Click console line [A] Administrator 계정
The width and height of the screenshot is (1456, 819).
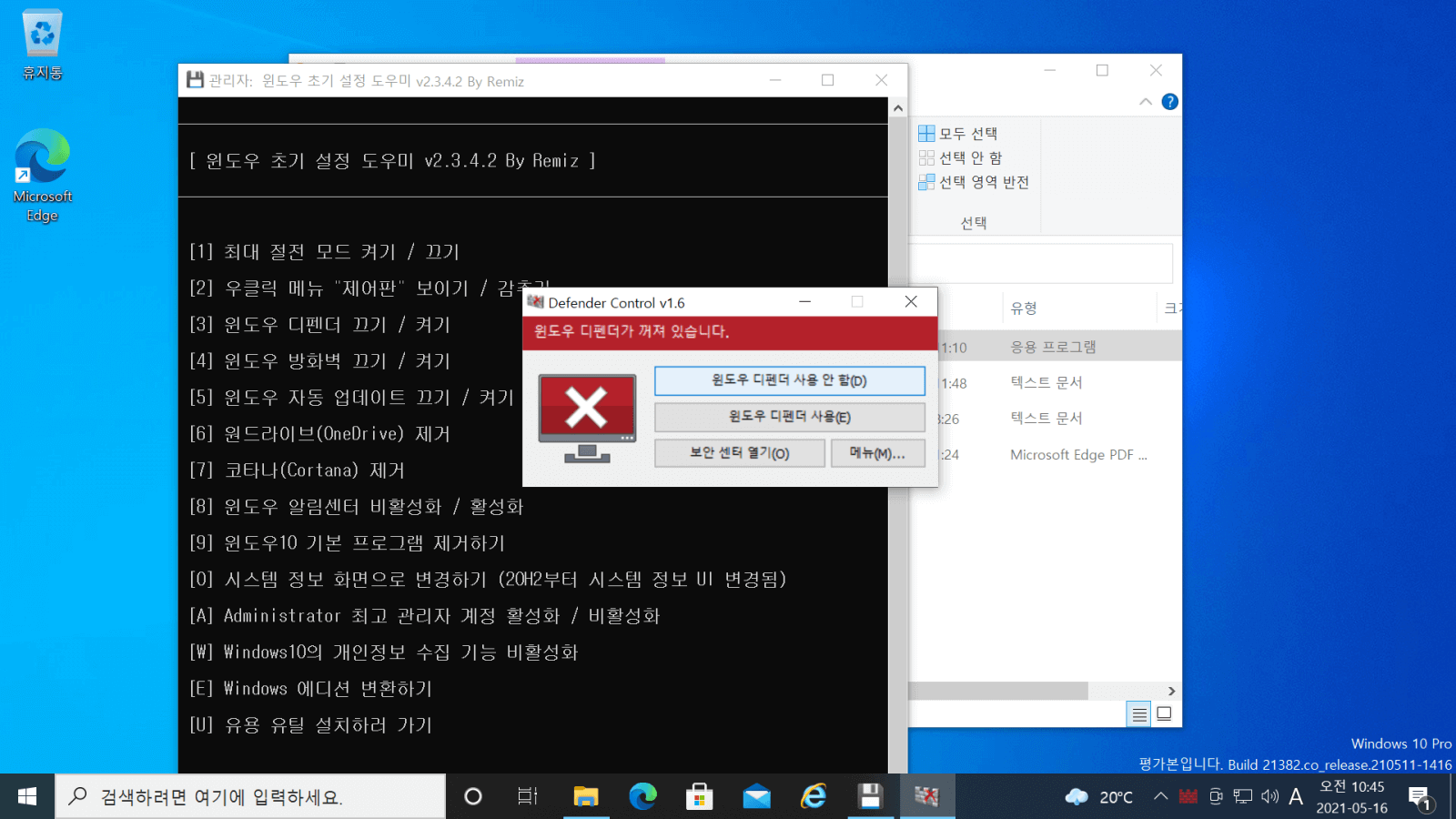(x=424, y=615)
